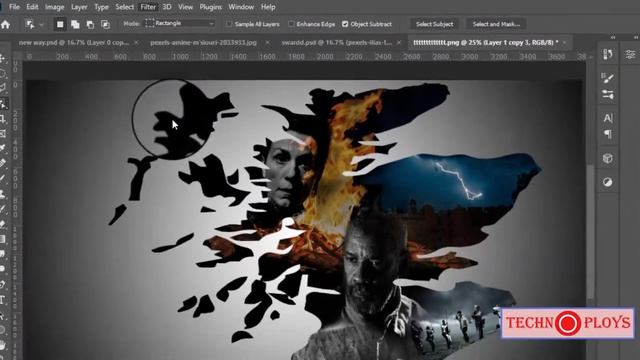Select the Pen tool
The width and height of the screenshot is (640, 360).
coord(3,284)
